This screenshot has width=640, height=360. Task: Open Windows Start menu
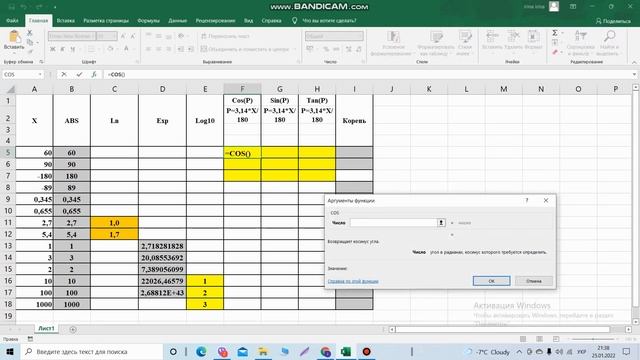9,351
